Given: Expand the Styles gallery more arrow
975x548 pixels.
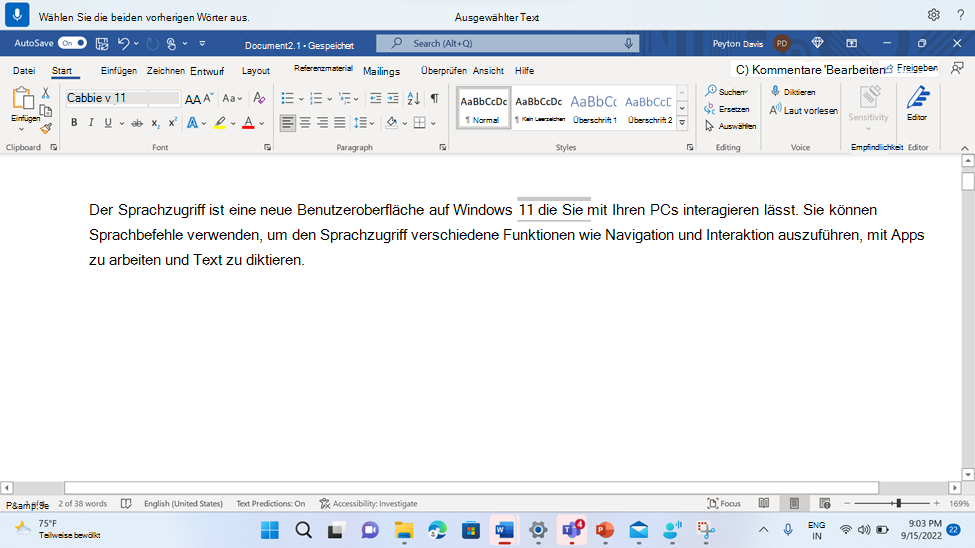Looking at the screenshot, I should tap(682, 123).
